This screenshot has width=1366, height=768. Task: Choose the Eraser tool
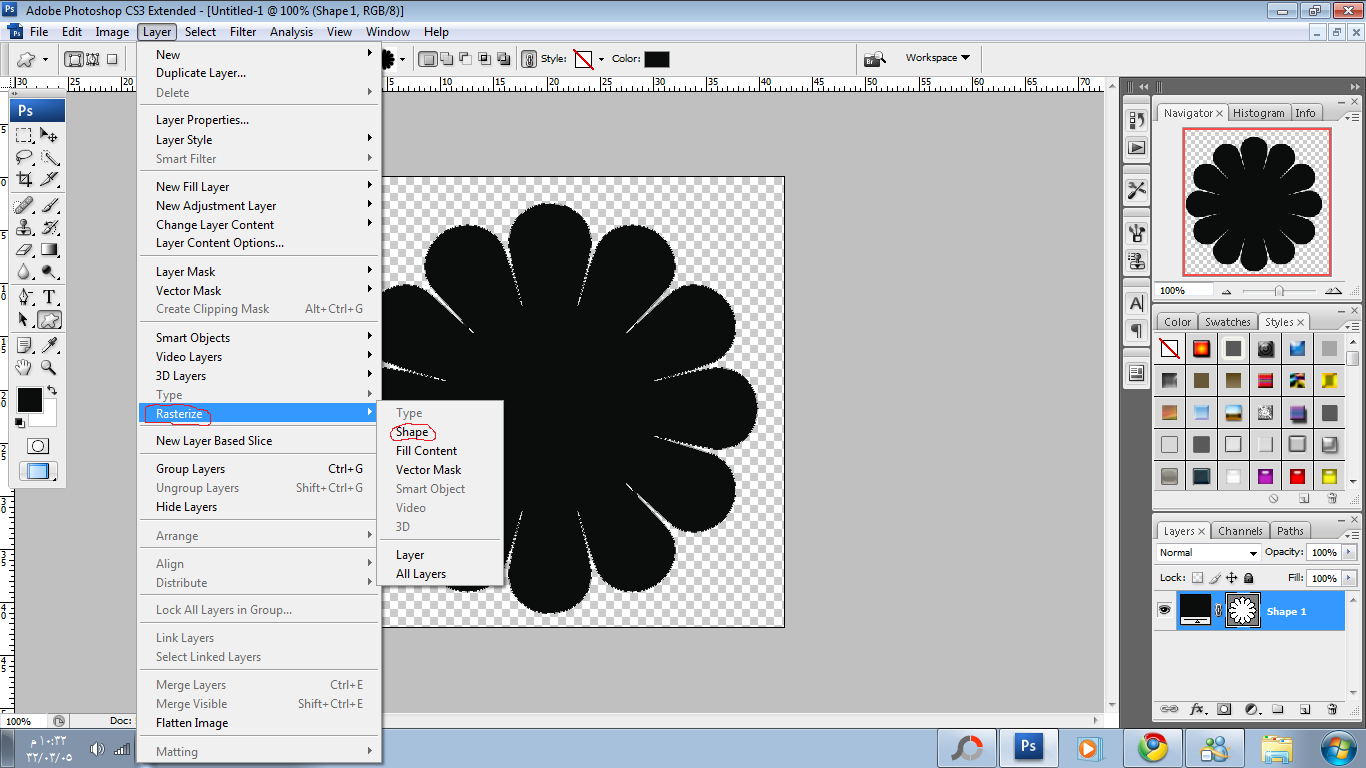coord(24,250)
